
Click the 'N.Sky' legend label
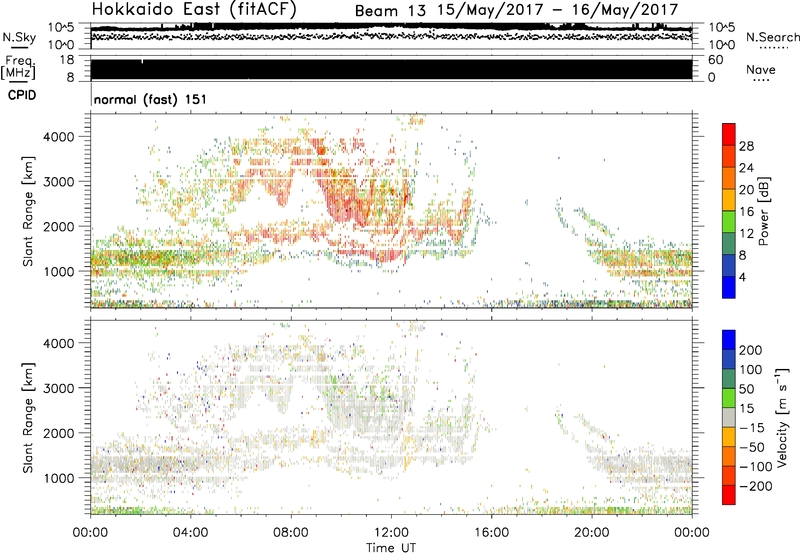tap(19, 37)
